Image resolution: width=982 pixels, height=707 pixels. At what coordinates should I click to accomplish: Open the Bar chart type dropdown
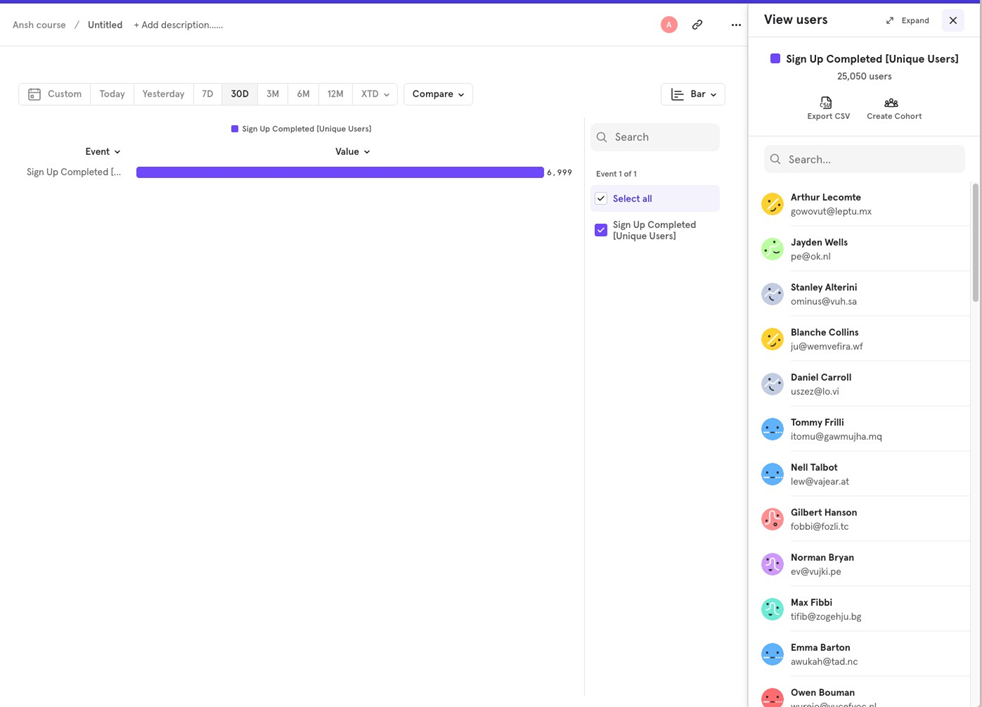click(702, 93)
